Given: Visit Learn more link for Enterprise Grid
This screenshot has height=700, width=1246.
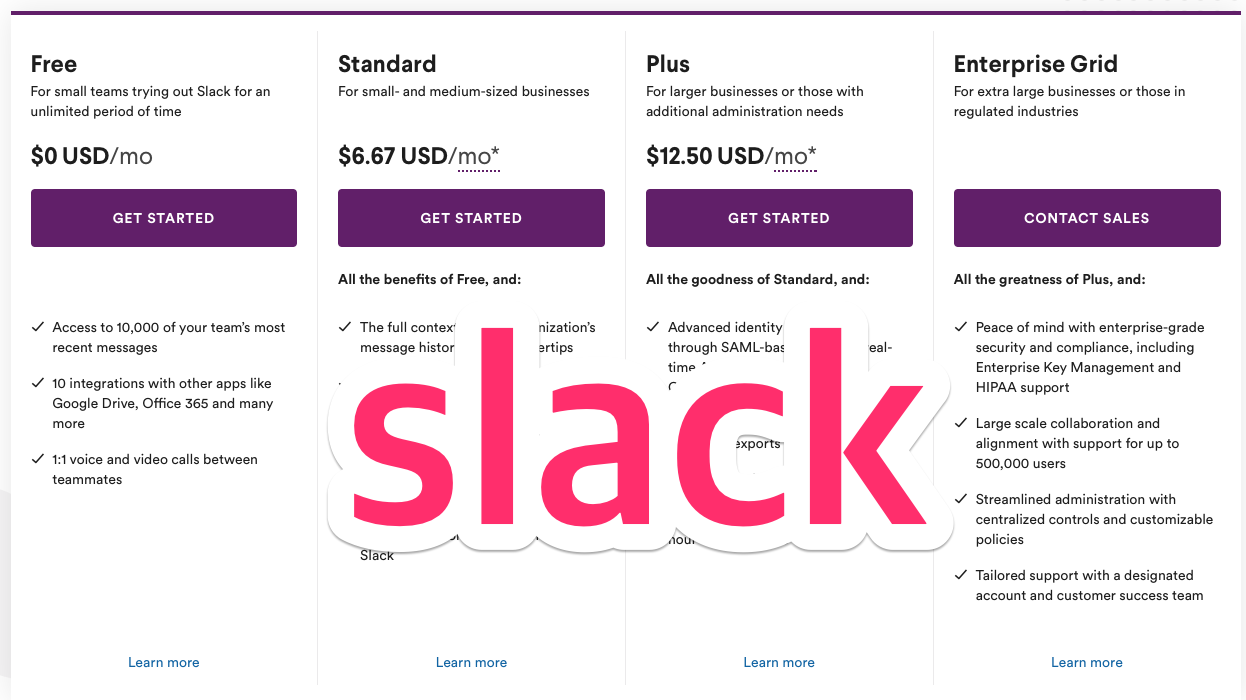Looking at the screenshot, I should click(x=1087, y=662).
